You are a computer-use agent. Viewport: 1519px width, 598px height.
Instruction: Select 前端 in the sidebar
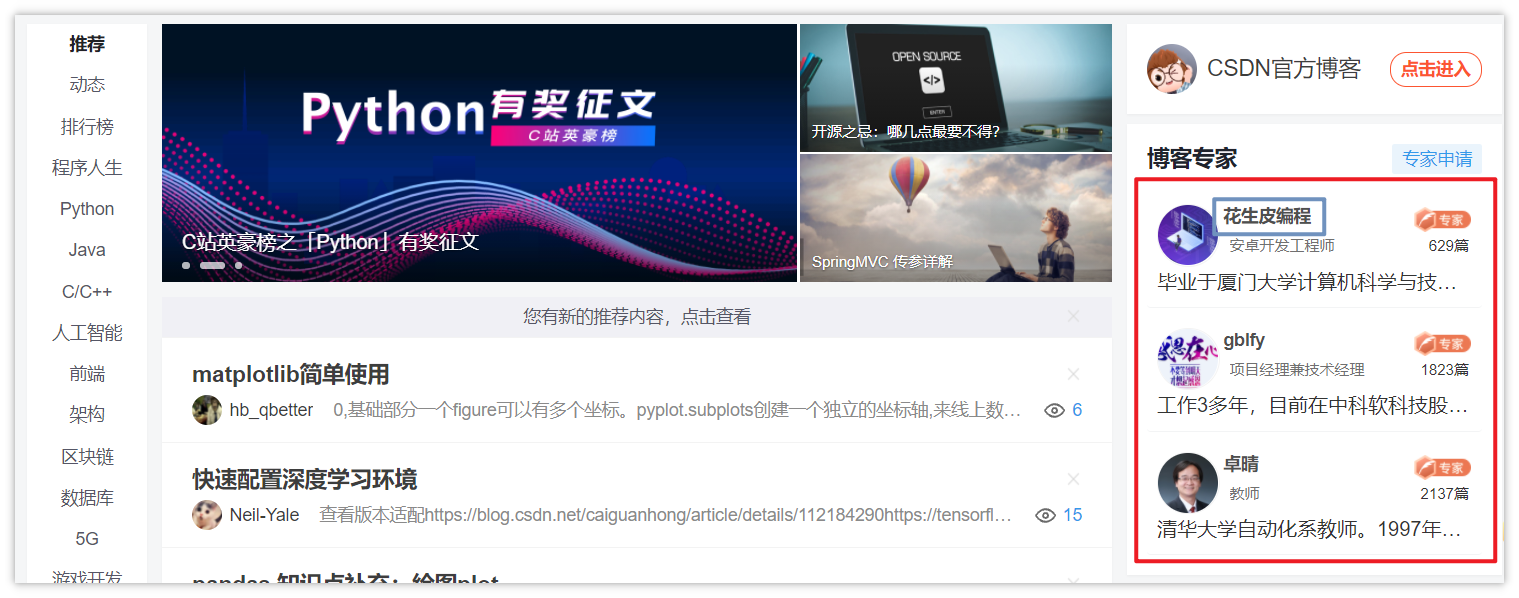click(87, 374)
